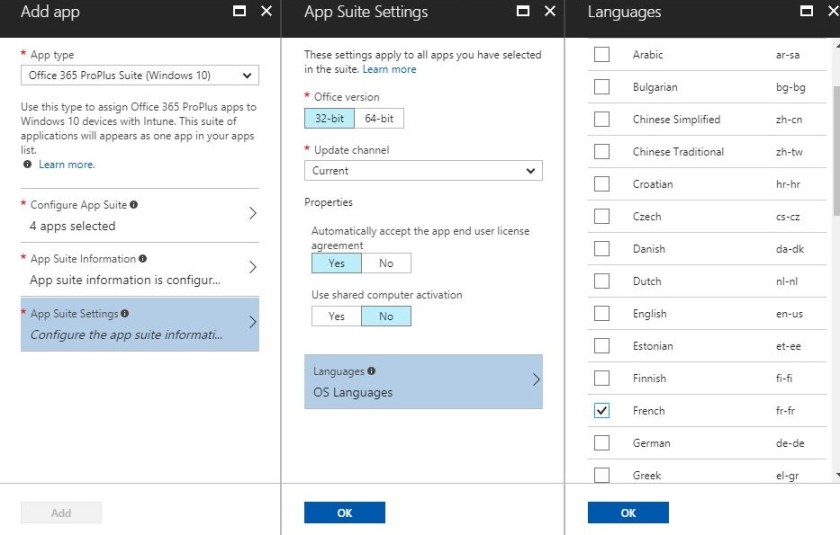This screenshot has width=840, height=535.
Task: Click the fr-fr language code
Action: (785, 411)
